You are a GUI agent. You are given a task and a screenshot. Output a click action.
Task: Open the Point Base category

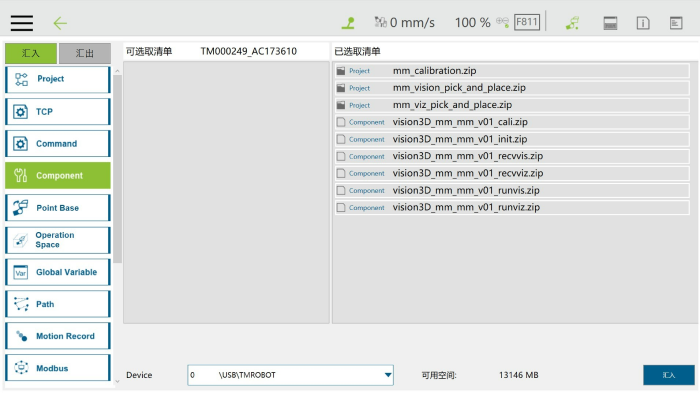pos(58,208)
